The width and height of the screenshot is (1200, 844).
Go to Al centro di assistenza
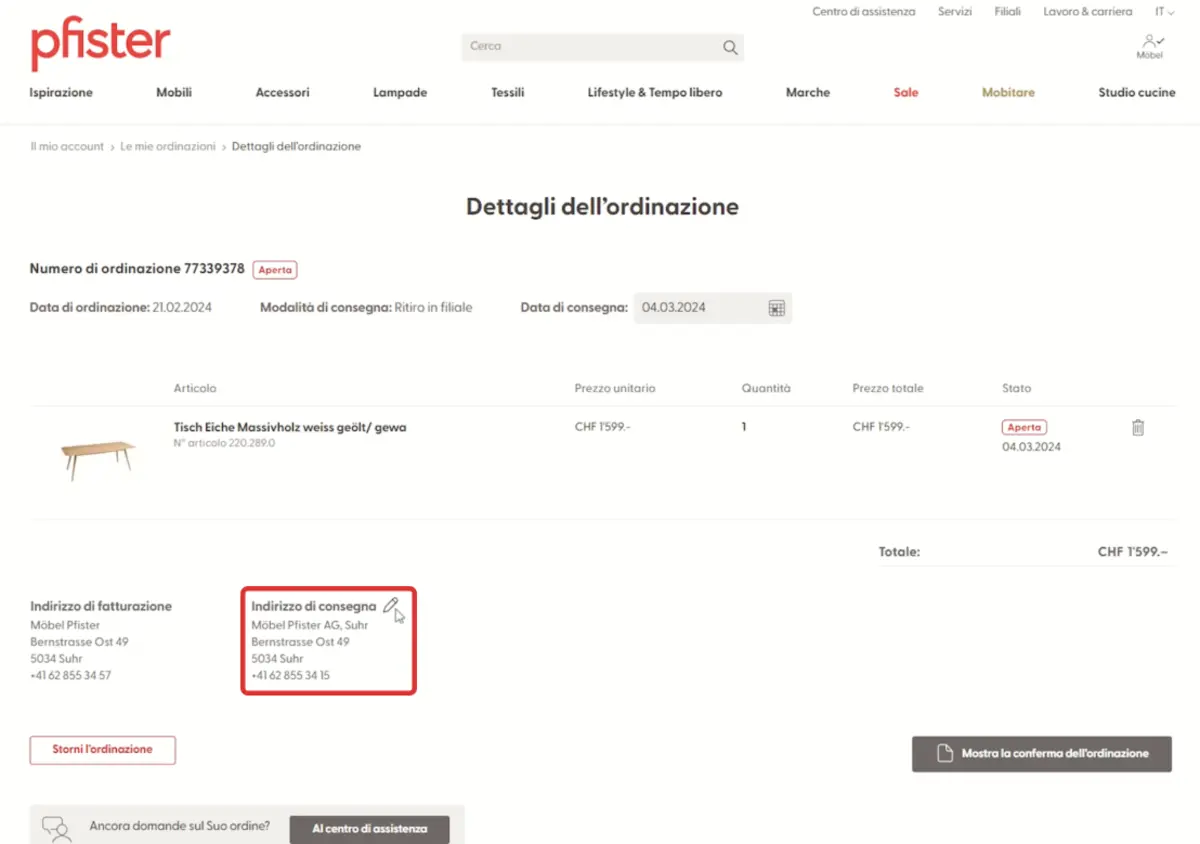pos(369,829)
